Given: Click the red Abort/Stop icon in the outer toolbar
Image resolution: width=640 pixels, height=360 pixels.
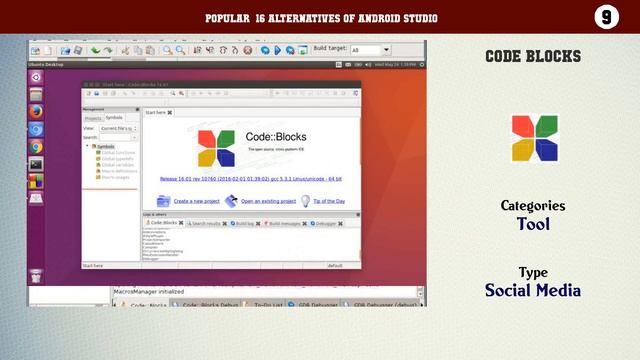Looking at the screenshot, I should [247, 51].
